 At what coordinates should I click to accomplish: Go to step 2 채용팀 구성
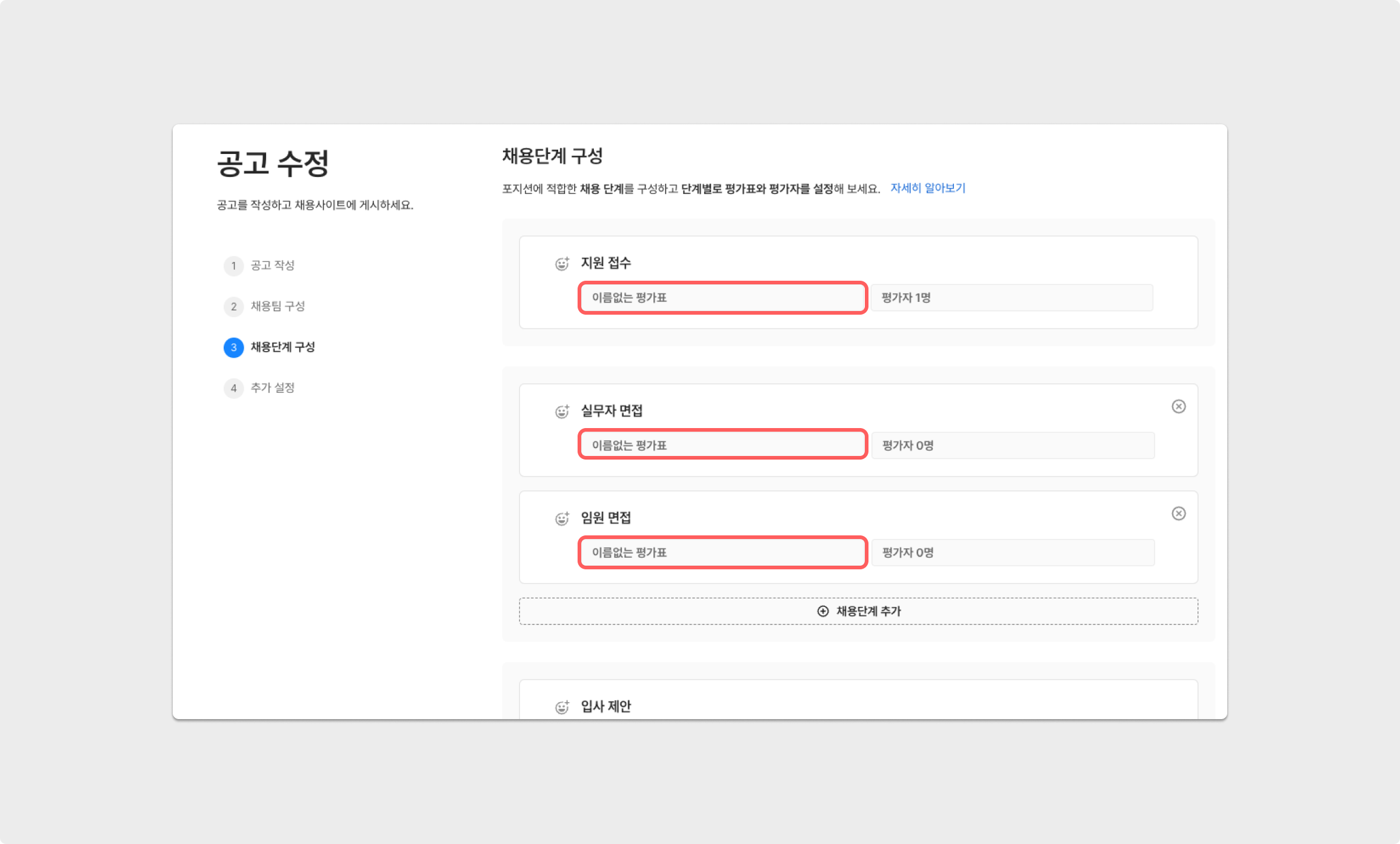coord(277,306)
